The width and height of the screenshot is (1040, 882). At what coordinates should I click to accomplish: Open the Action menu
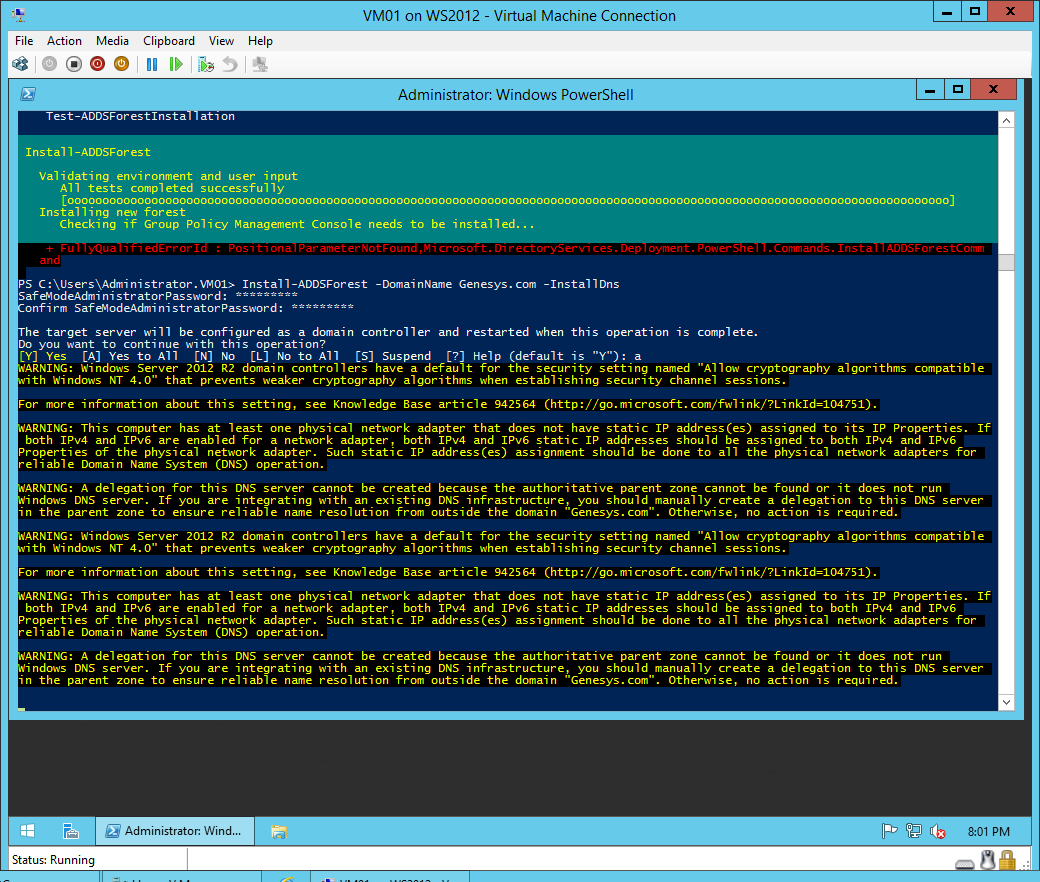64,41
